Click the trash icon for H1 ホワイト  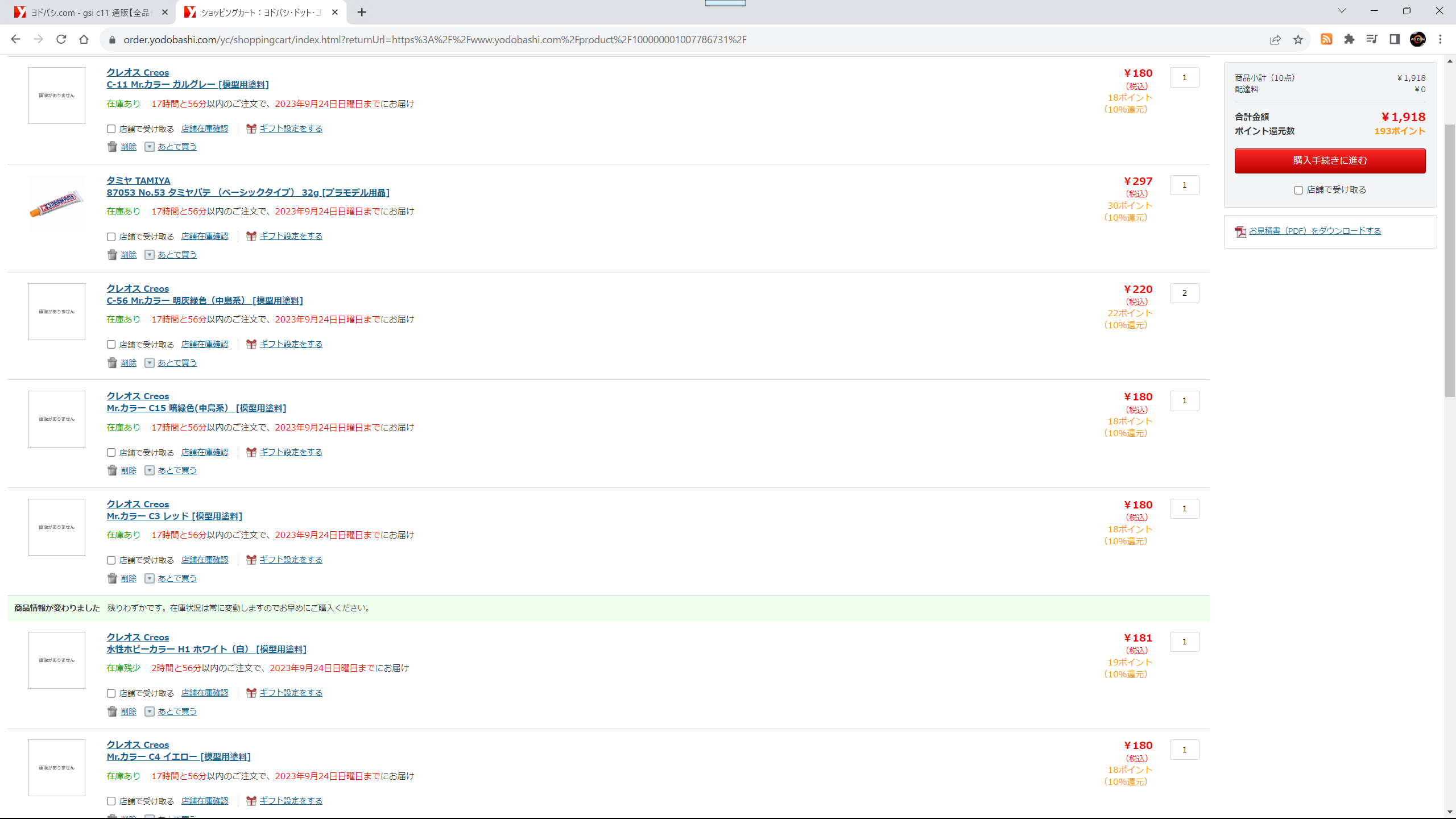coord(112,712)
